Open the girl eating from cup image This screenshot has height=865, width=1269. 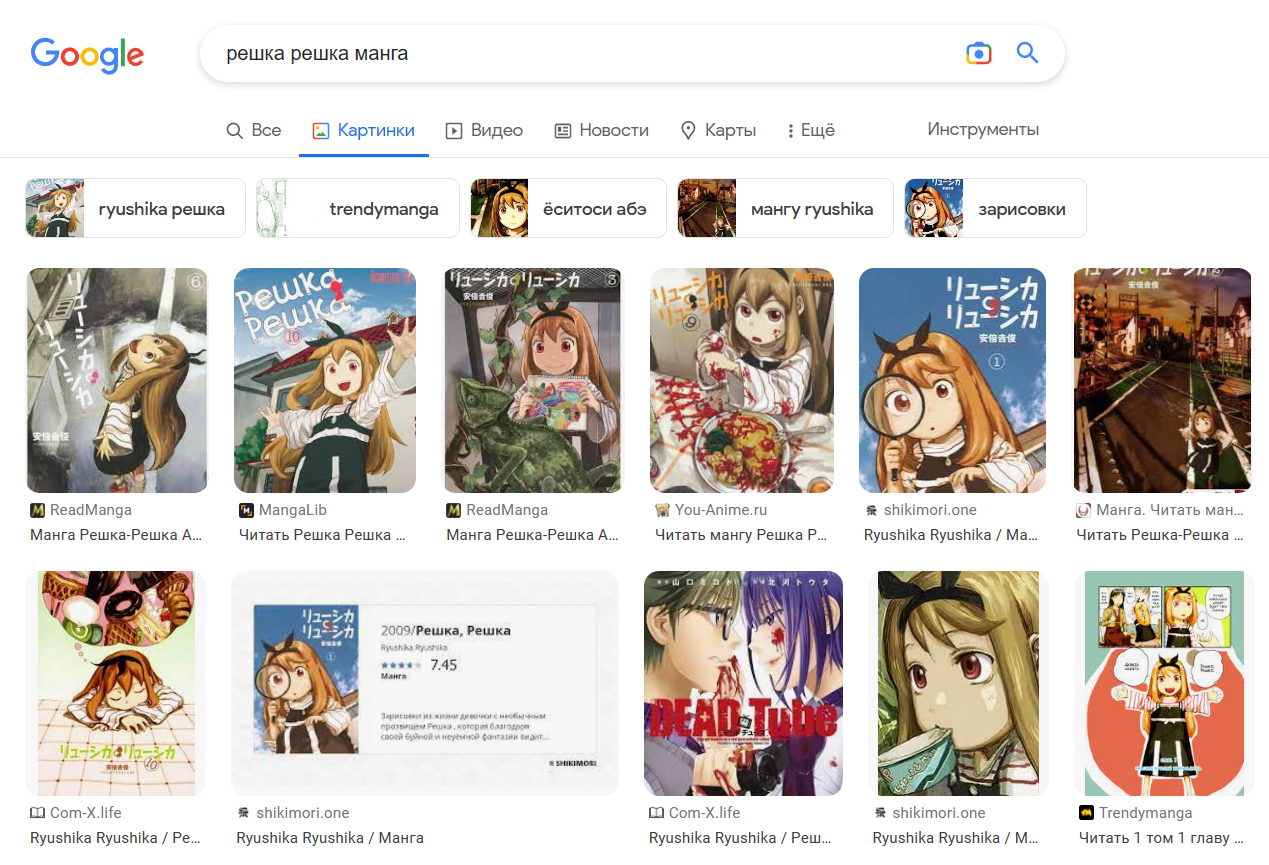tap(958, 683)
